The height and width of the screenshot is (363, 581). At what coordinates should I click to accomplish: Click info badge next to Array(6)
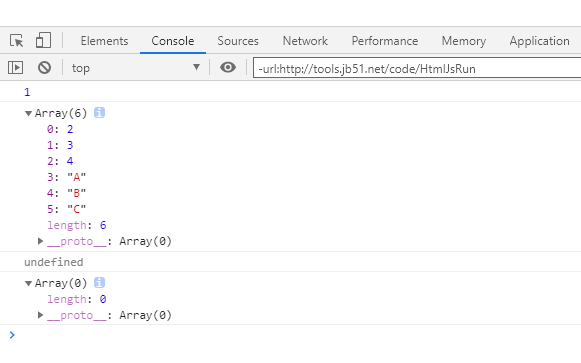point(99,113)
